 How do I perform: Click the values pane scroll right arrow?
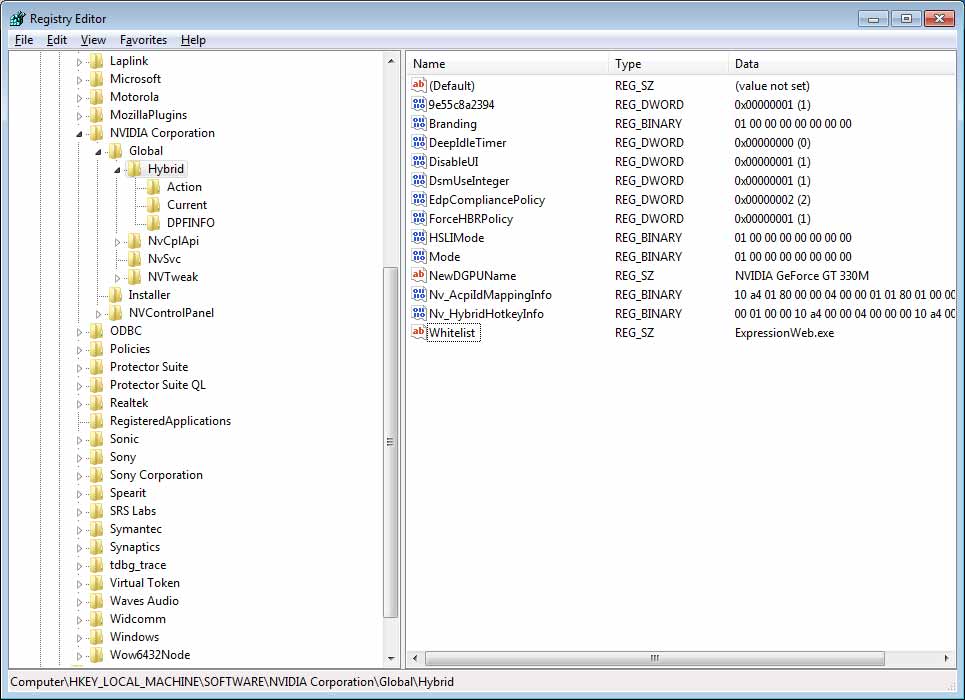[x=946, y=658]
